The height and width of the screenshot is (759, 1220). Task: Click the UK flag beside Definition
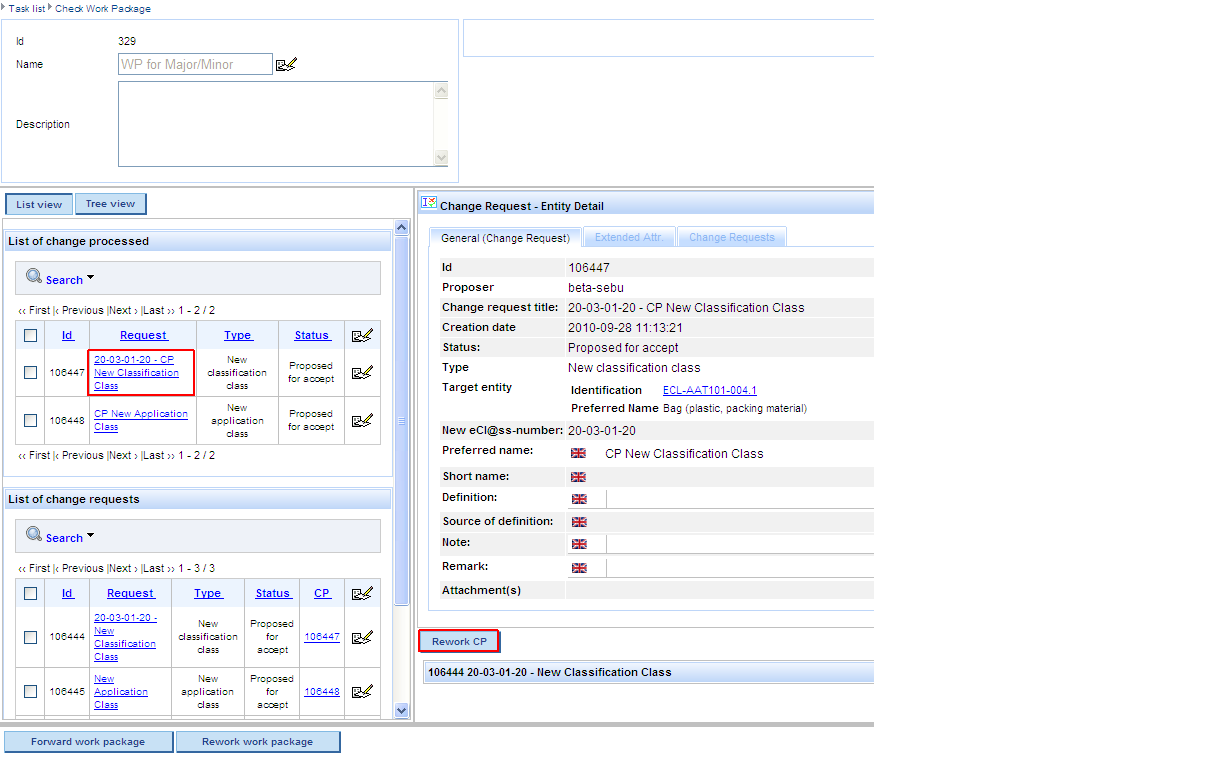pyautogui.click(x=578, y=499)
